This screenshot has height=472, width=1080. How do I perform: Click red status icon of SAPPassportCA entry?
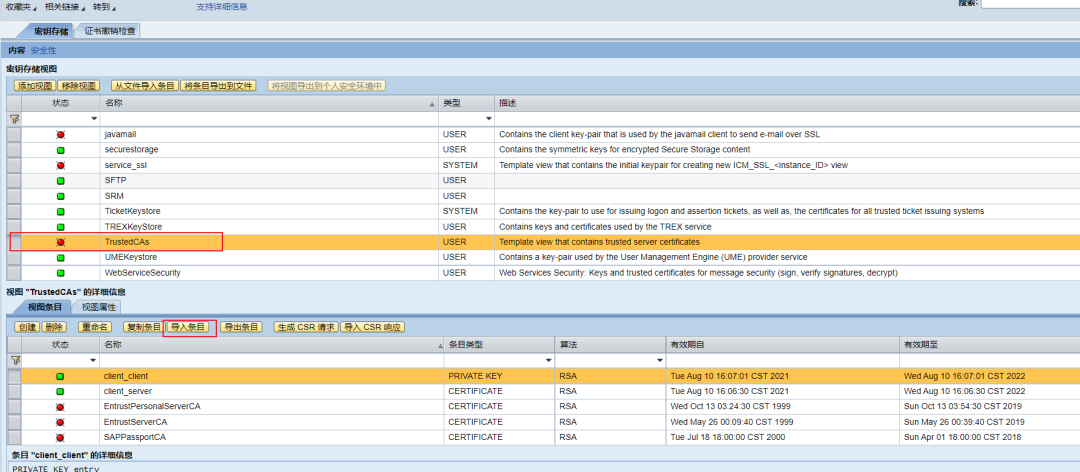point(61,438)
